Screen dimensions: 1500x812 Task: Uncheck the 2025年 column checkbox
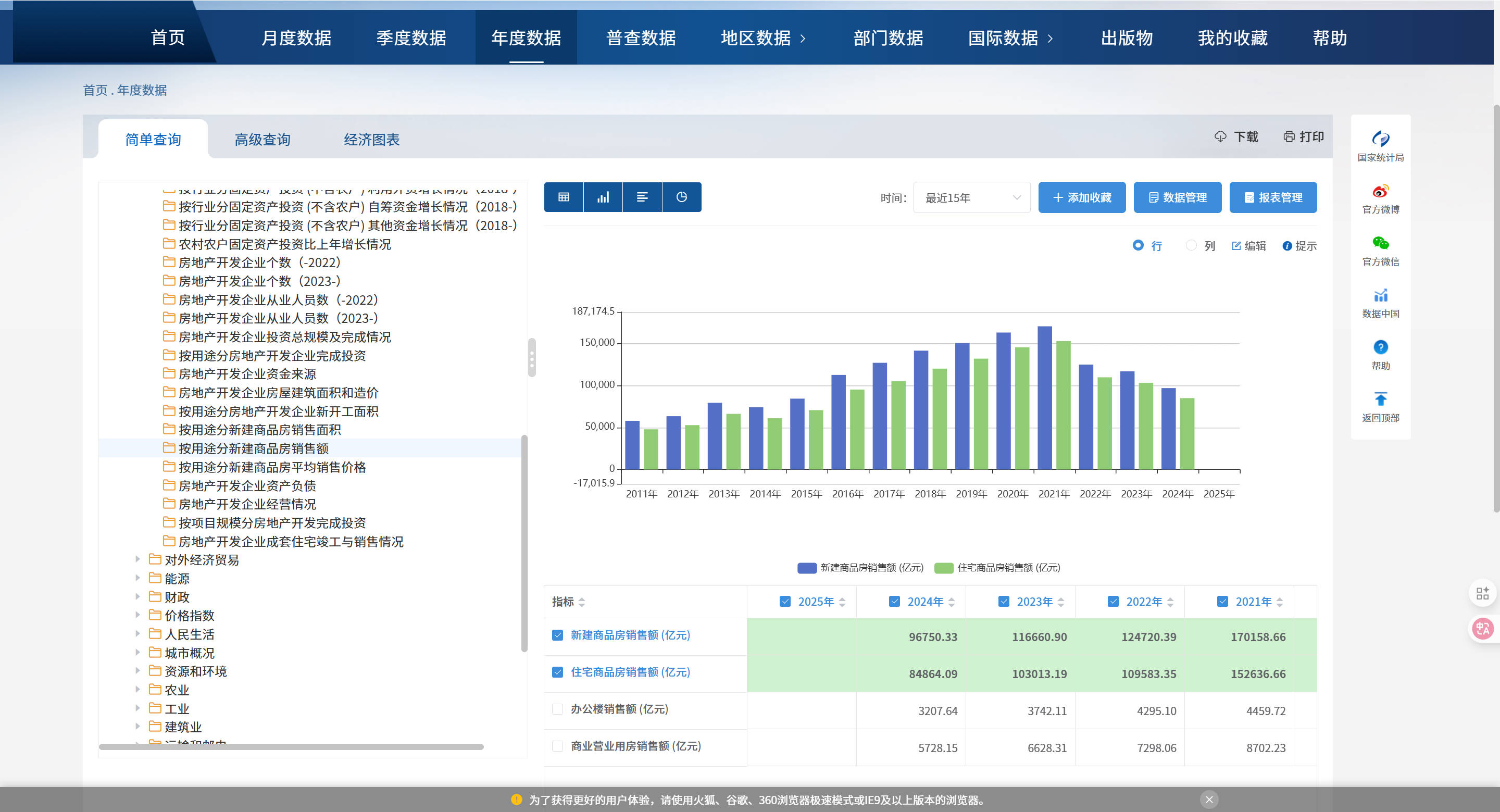click(784, 601)
